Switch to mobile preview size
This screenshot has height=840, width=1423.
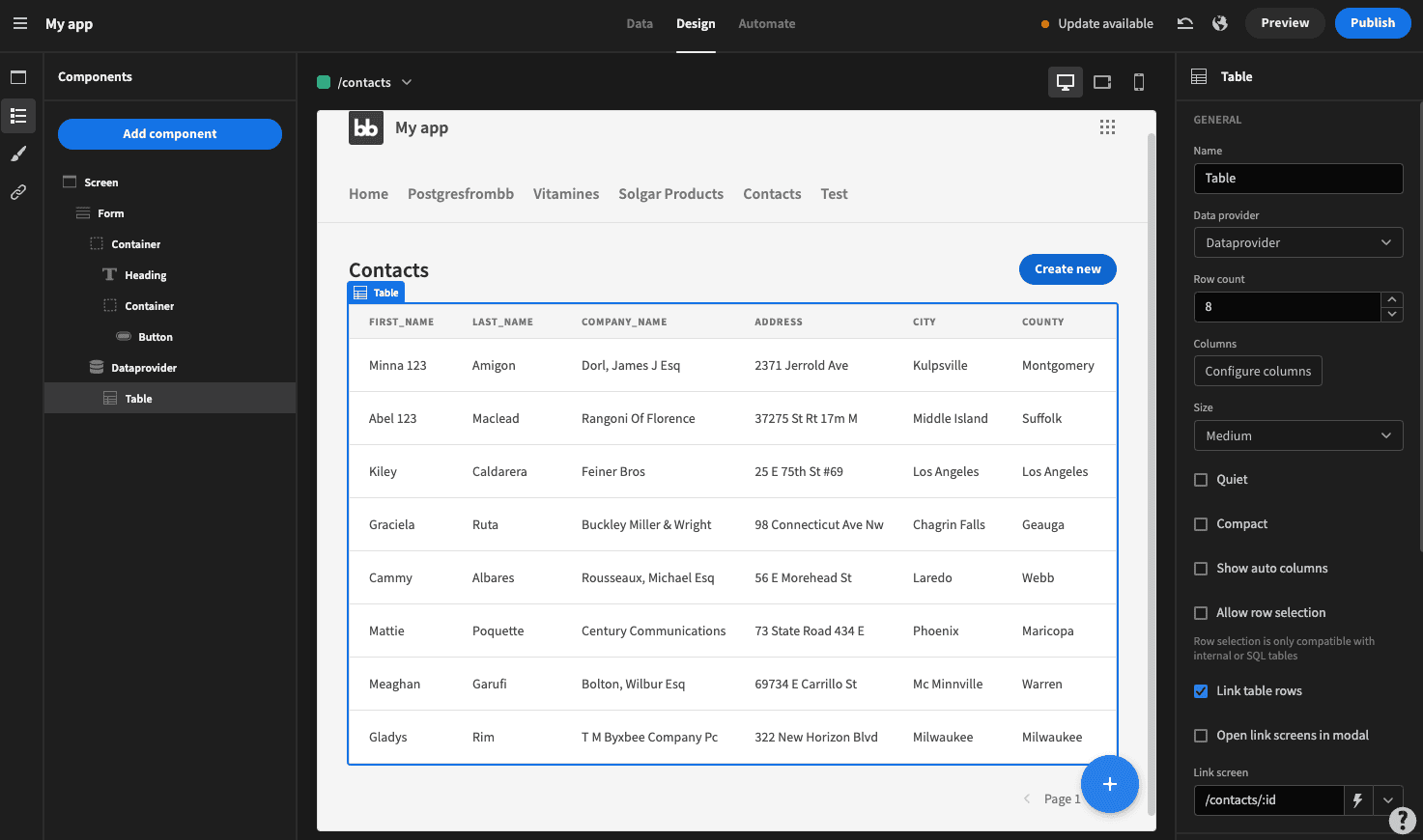tap(1139, 82)
